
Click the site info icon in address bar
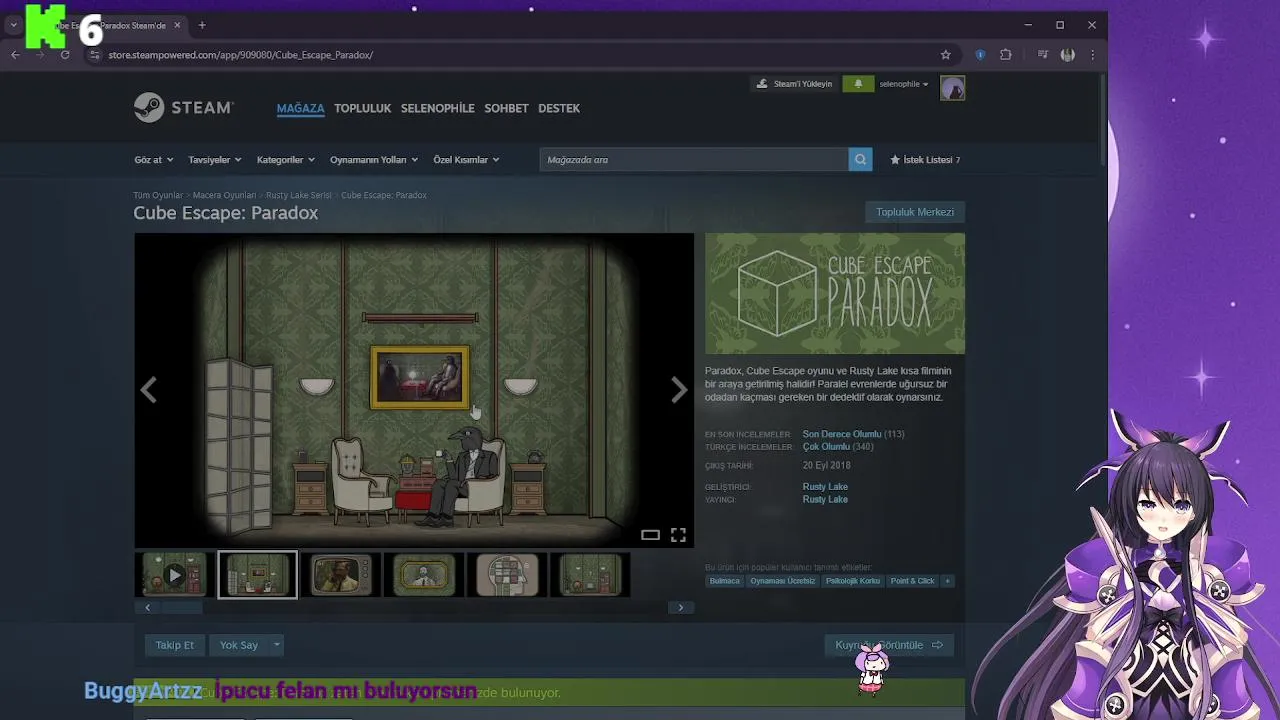(x=94, y=55)
